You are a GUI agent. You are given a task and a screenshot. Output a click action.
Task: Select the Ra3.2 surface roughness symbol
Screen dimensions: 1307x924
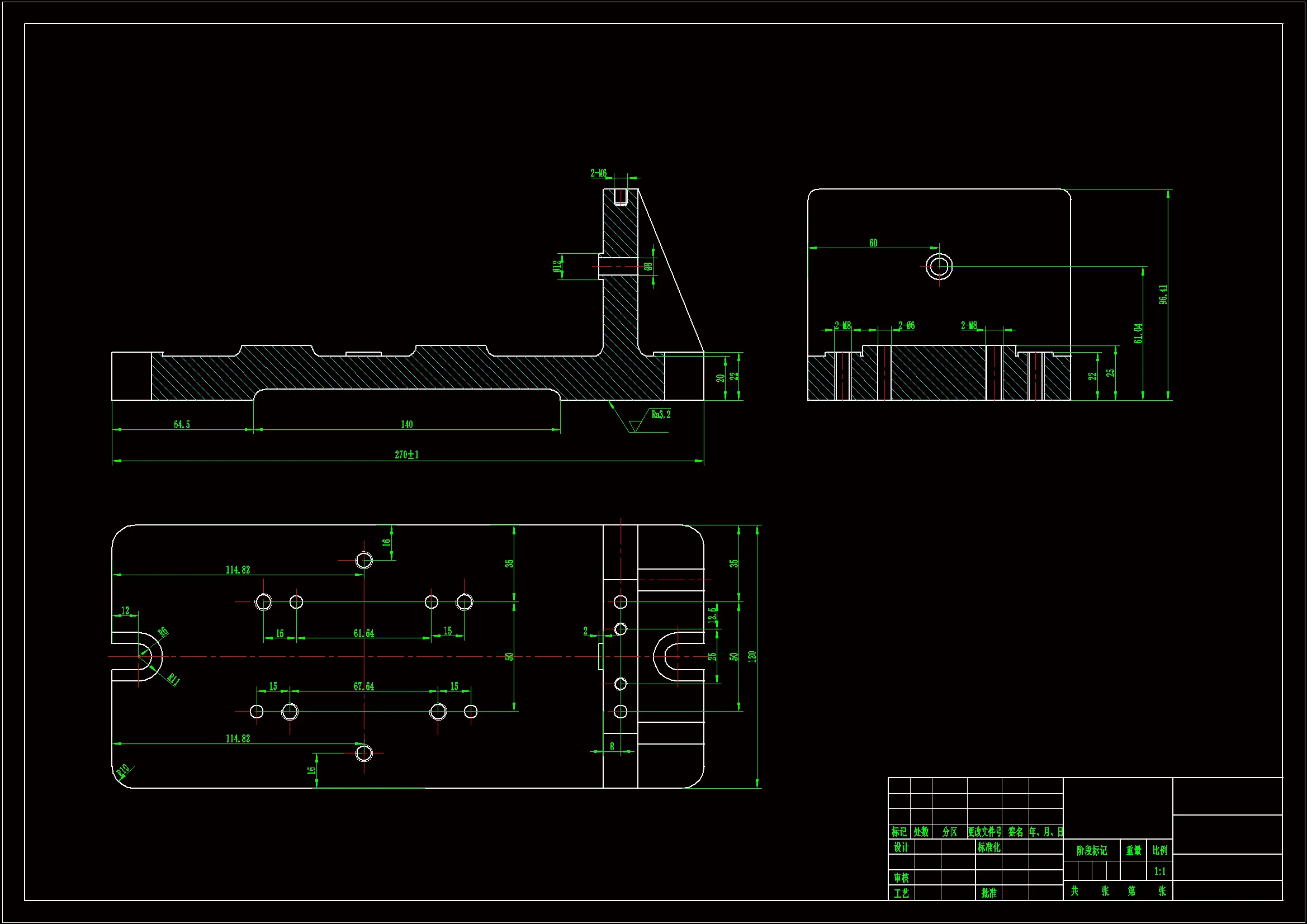pyautogui.click(x=660, y=414)
